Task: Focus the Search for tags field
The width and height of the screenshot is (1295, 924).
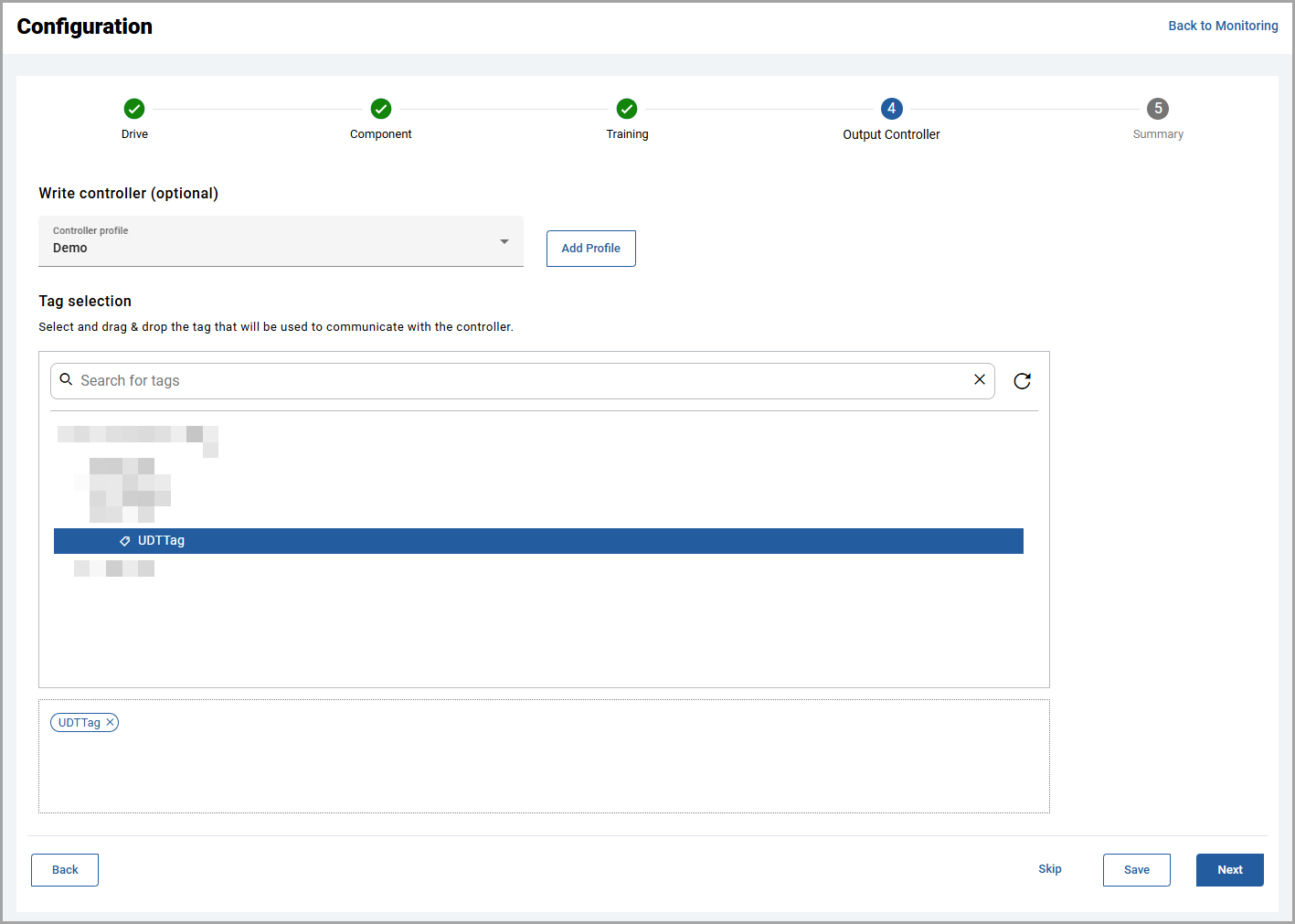Action: 521,381
